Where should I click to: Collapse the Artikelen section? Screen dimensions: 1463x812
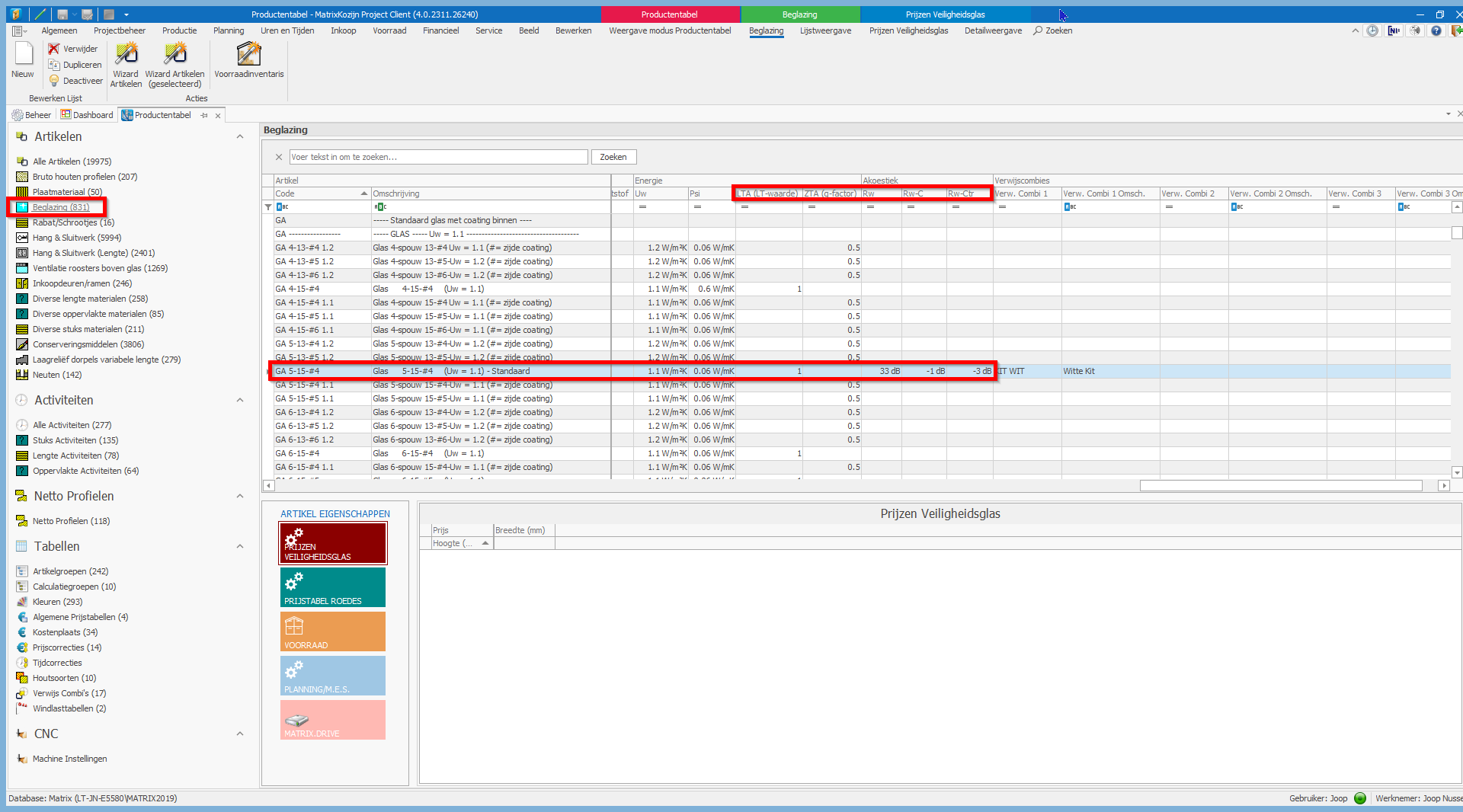click(240, 137)
